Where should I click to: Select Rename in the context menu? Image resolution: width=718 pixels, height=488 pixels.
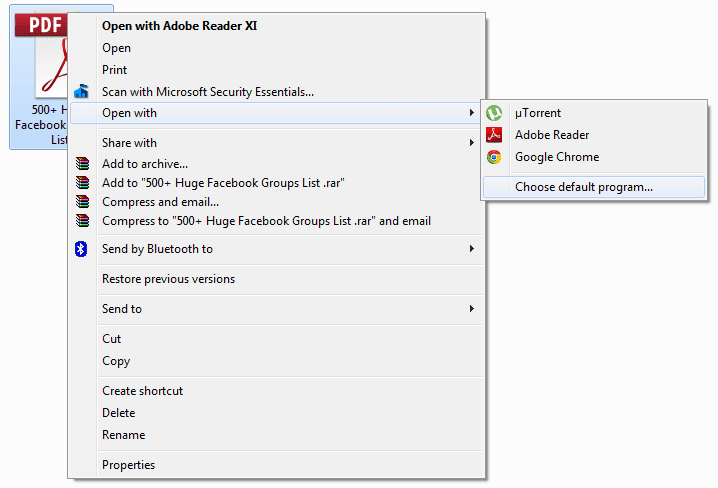pos(123,435)
